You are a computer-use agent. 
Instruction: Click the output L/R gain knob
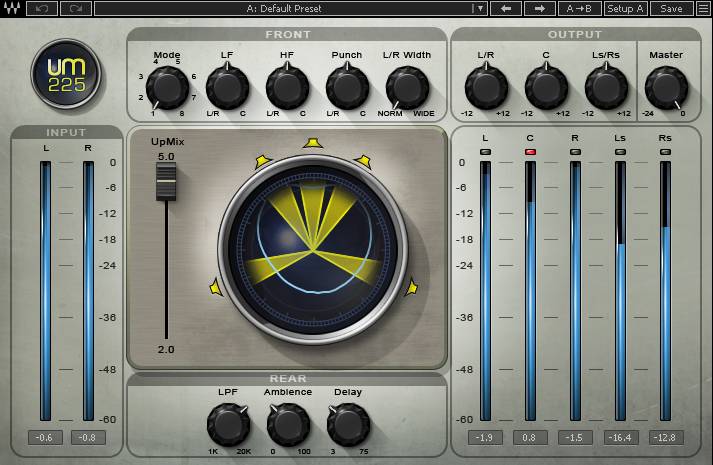pos(486,87)
